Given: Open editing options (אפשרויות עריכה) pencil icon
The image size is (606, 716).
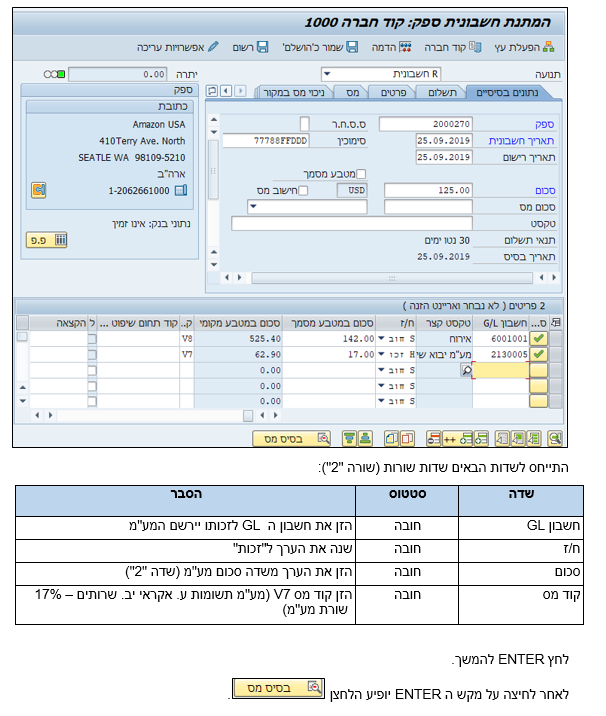Looking at the screenshot, I should tap(213, 47).
